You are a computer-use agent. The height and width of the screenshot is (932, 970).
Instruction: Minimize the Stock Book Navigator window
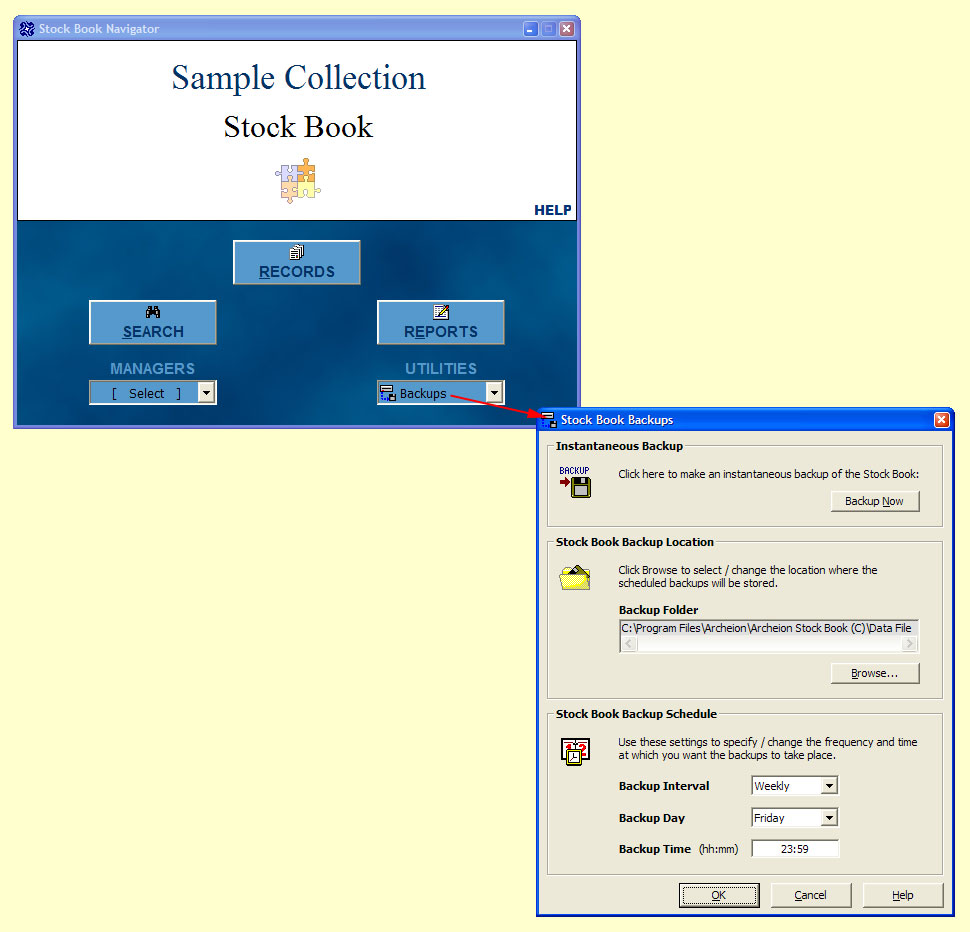tap(530, 29)
